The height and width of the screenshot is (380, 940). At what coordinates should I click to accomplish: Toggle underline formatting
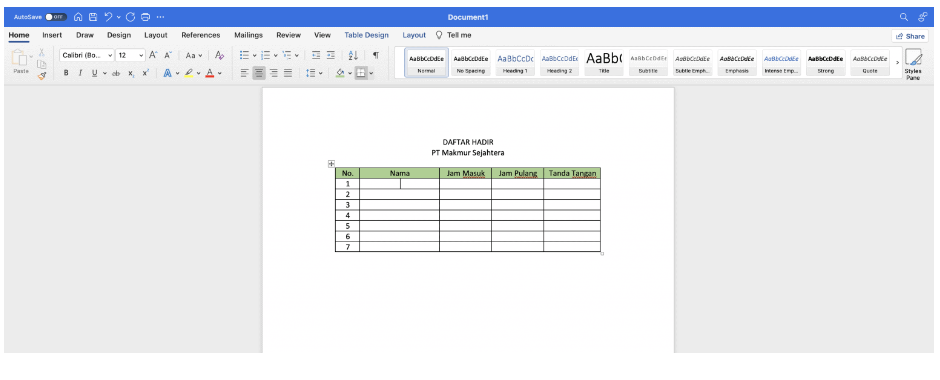click(94, 73)
